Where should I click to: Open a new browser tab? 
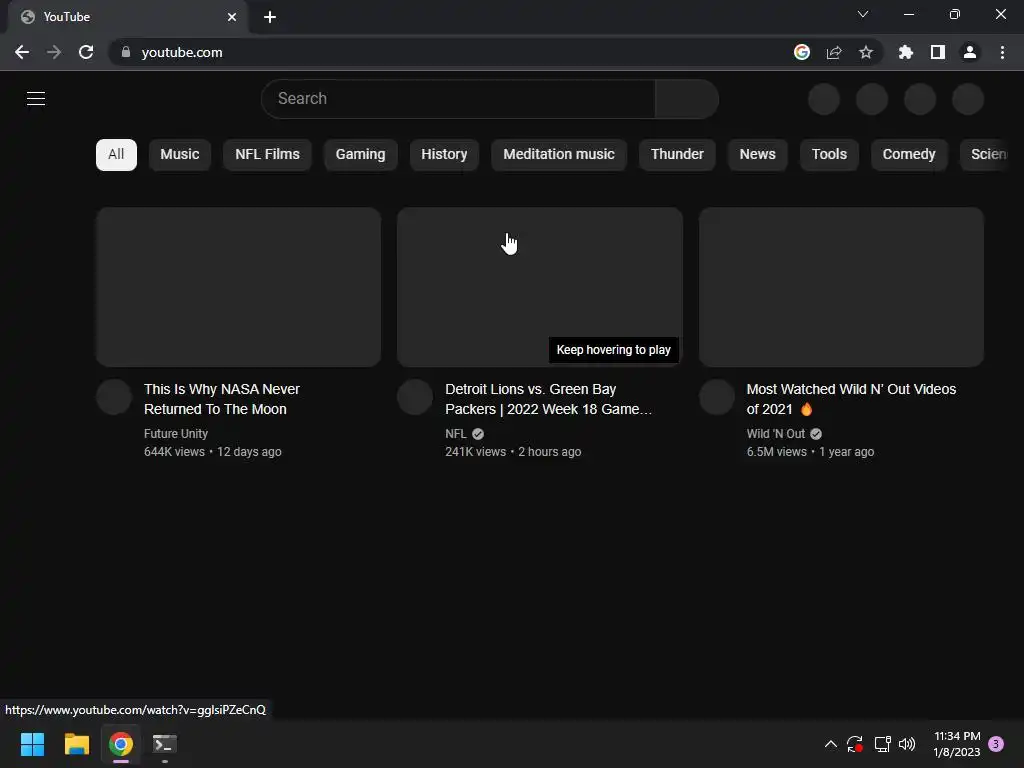point(270,17)
